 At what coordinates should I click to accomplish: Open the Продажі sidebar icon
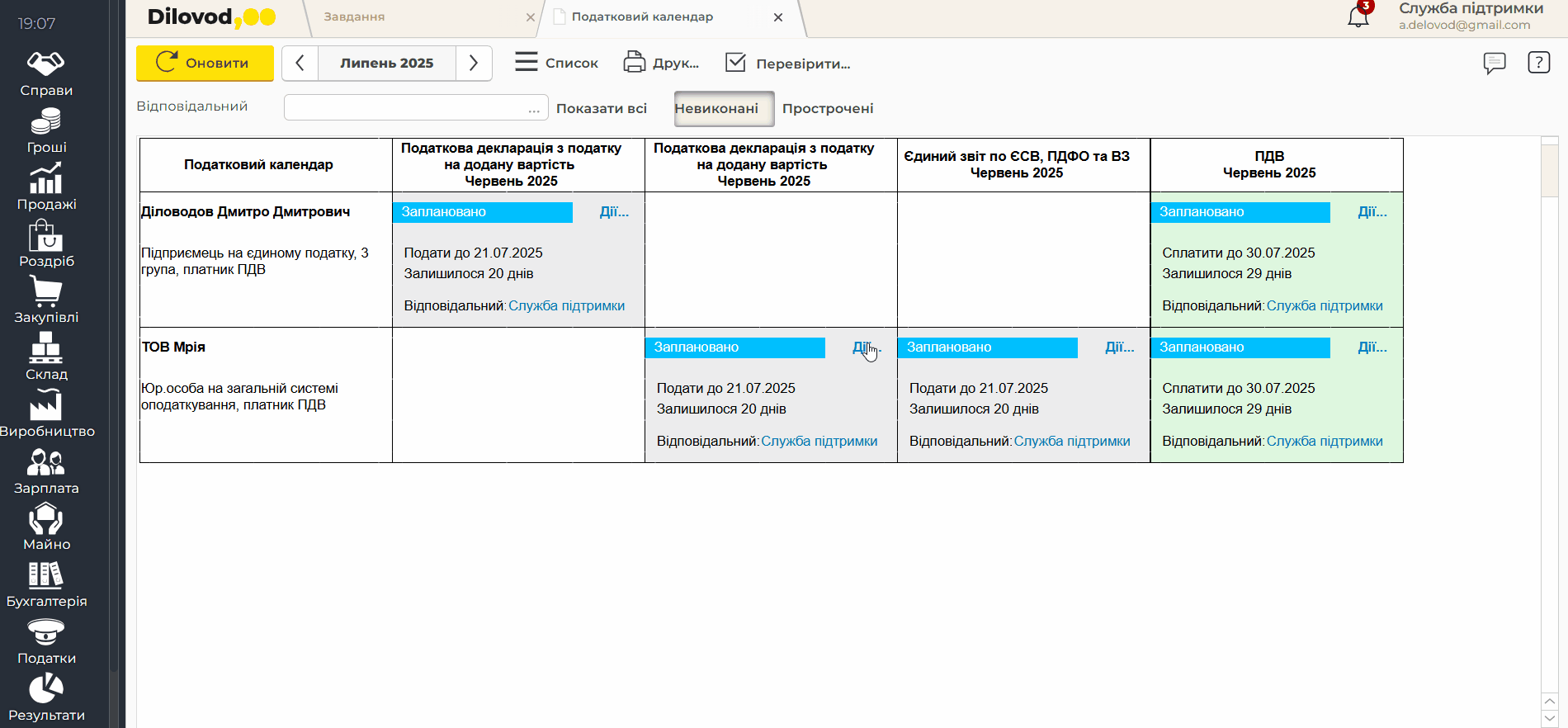click(x=46, y=187)
